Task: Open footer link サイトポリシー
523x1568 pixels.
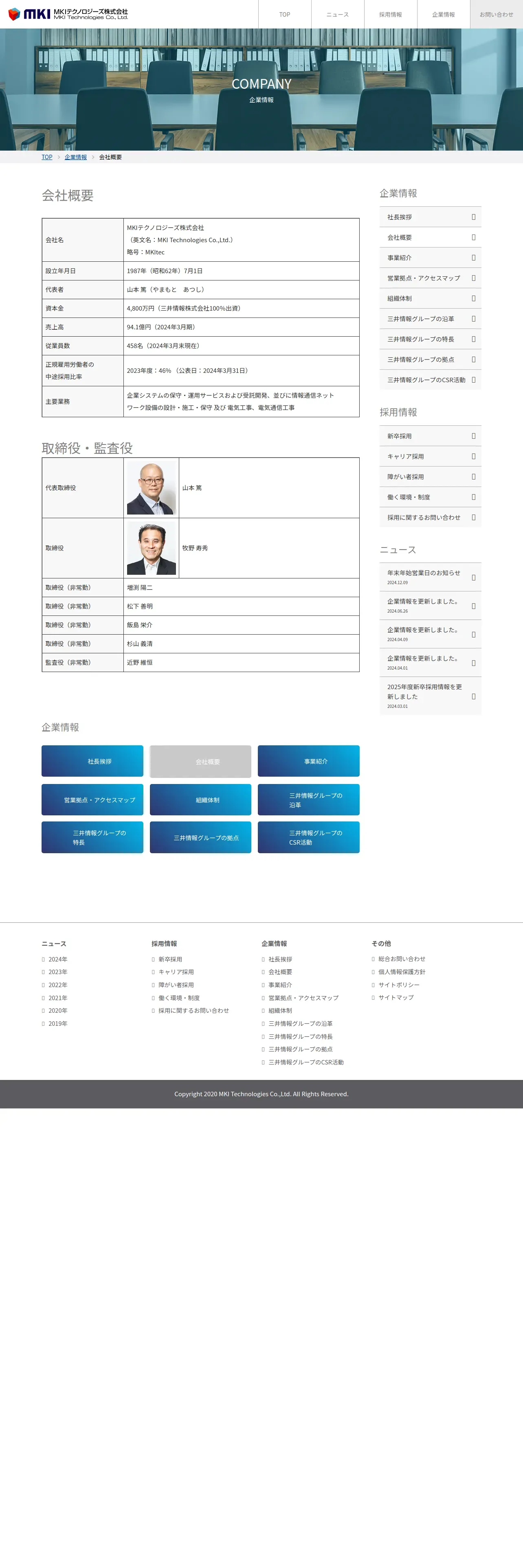Action: pos(399,985)
